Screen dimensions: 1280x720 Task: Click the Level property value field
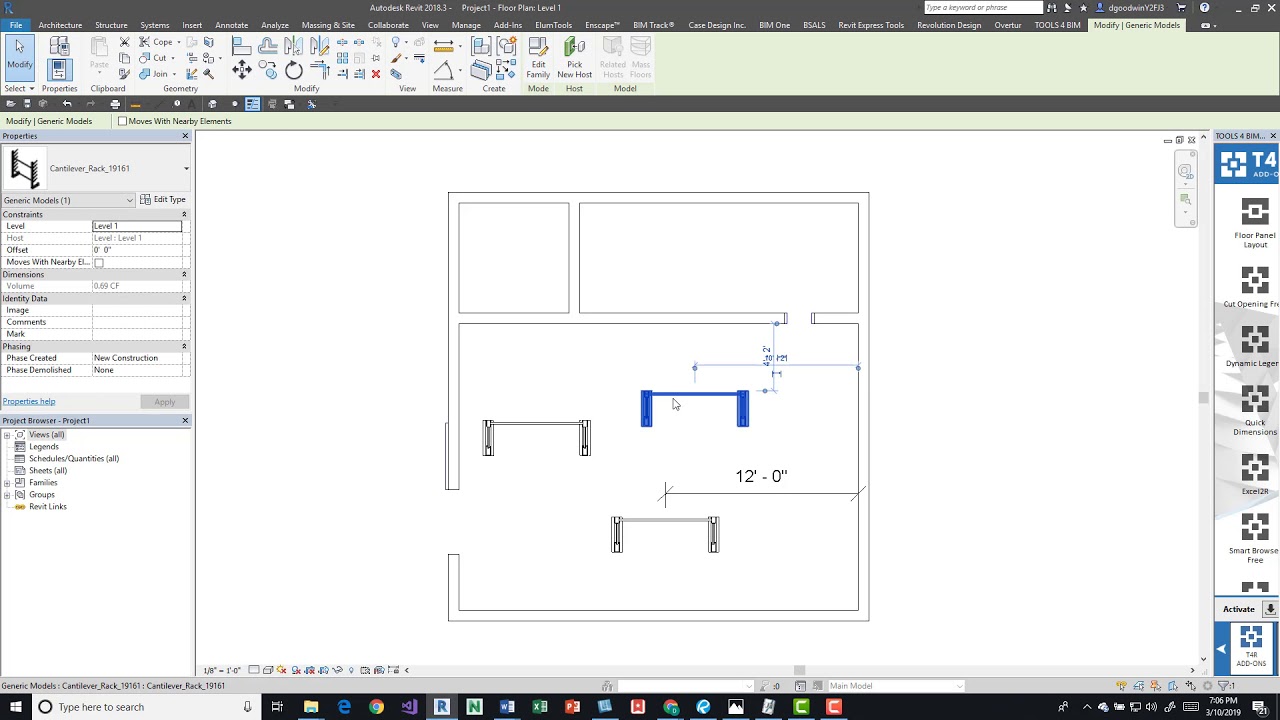pos(137,226)
